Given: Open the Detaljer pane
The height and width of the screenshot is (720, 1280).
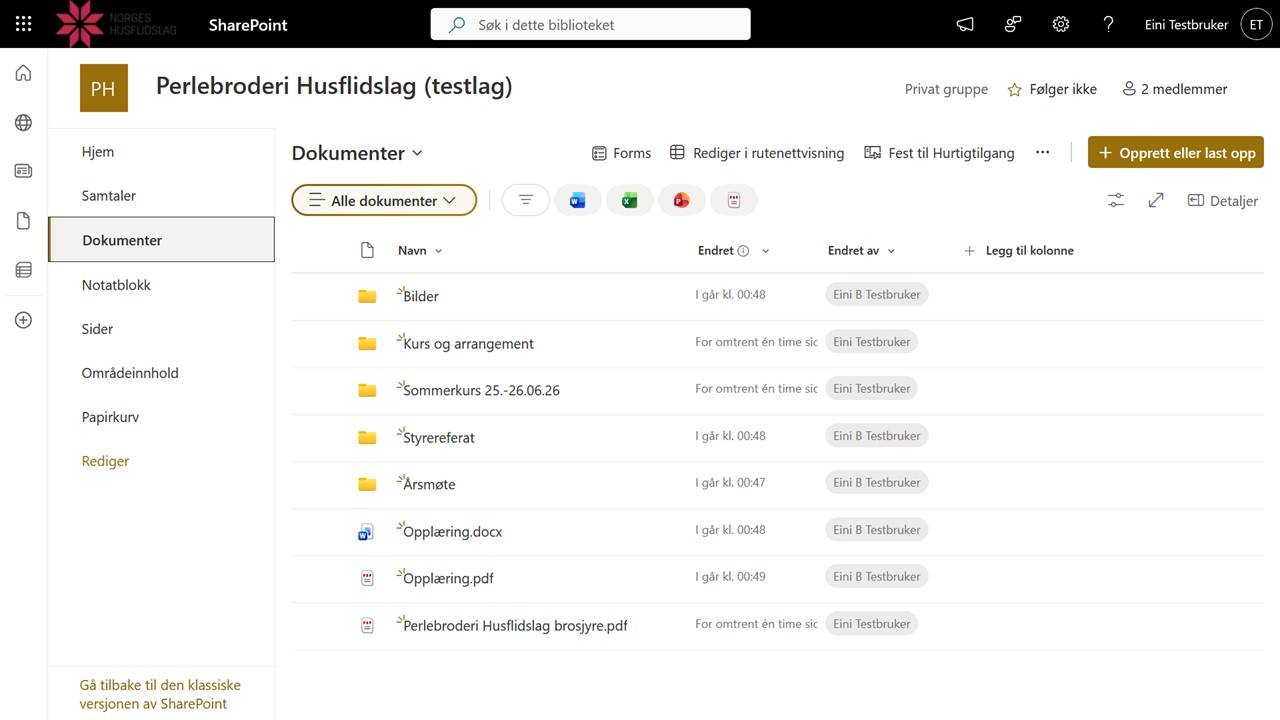Looking at the screenshot, I should tap(1222, 200).
